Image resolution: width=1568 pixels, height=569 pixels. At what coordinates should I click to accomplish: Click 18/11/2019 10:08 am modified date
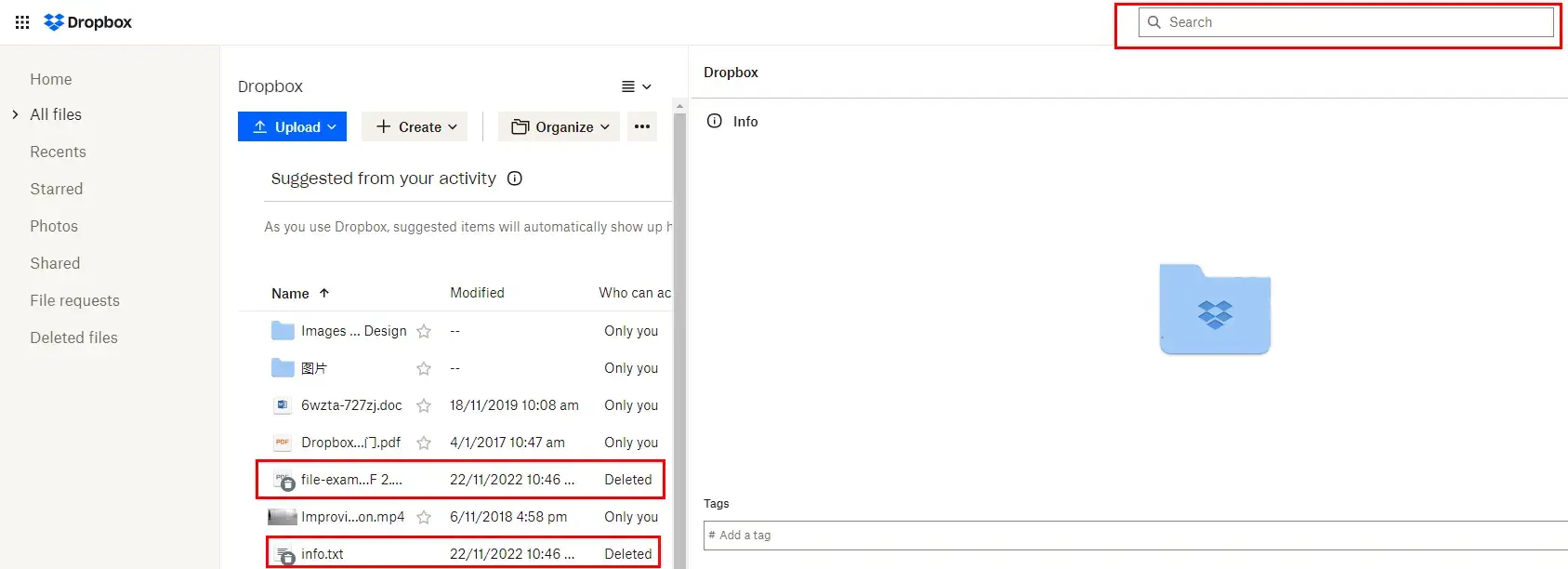click(514, 405)
